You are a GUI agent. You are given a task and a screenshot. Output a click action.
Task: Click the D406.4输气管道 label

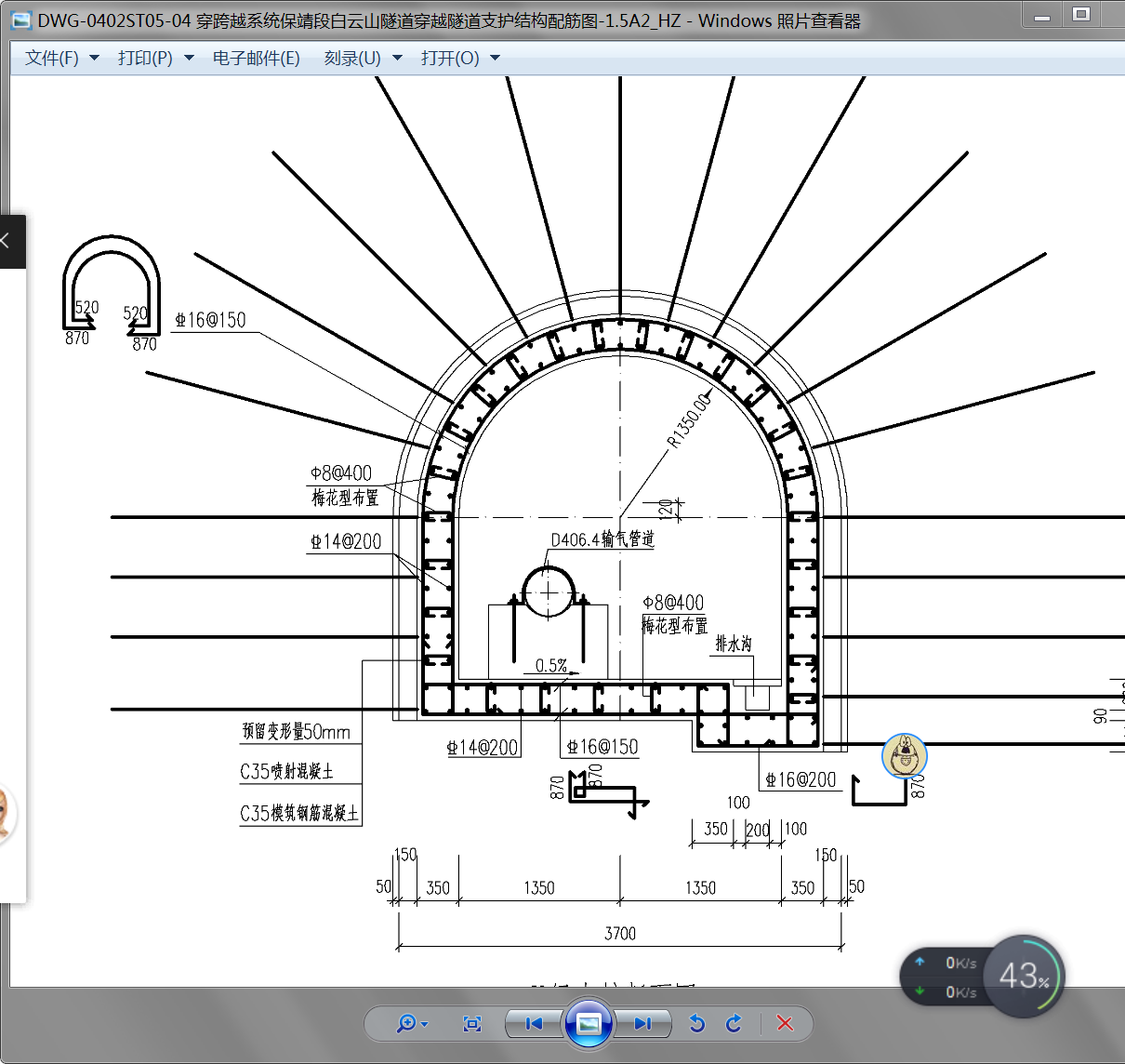pyautogui.click(x=602, y=539)
